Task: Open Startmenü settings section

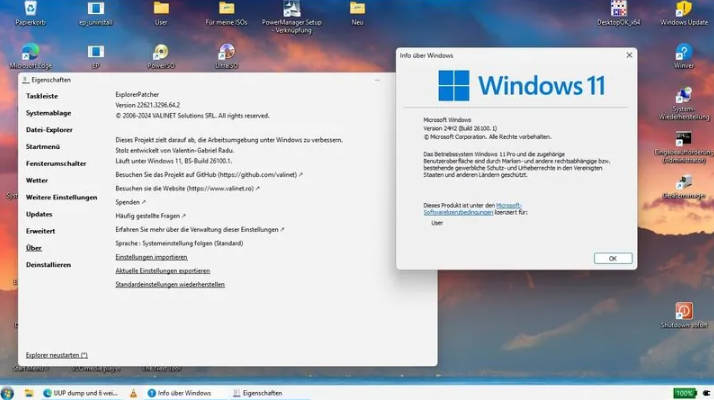Action: [x=43, y=147]
